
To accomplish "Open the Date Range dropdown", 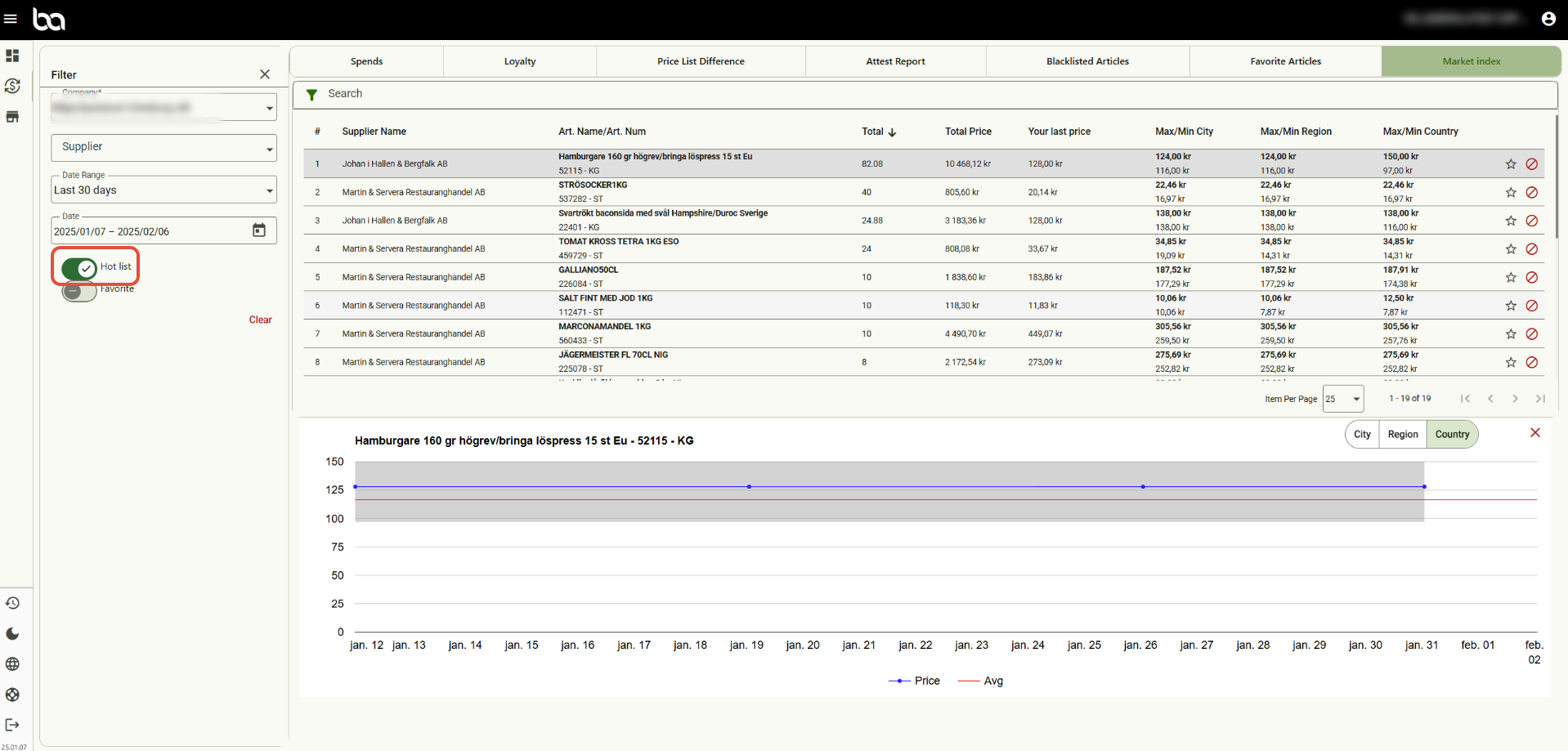I will coord(164,190).
